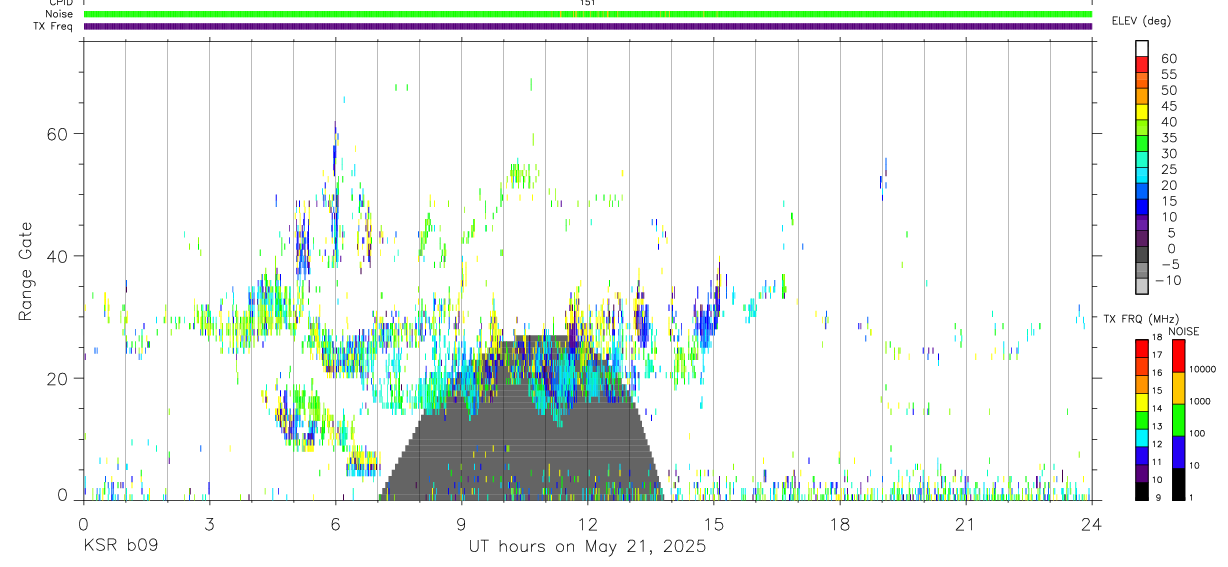Image resolution: width=1228 pixels, height=567 pixels.
Task: Pick the blue 11–12 MHz TX FRQ swatch
Action: (1142, 456)
